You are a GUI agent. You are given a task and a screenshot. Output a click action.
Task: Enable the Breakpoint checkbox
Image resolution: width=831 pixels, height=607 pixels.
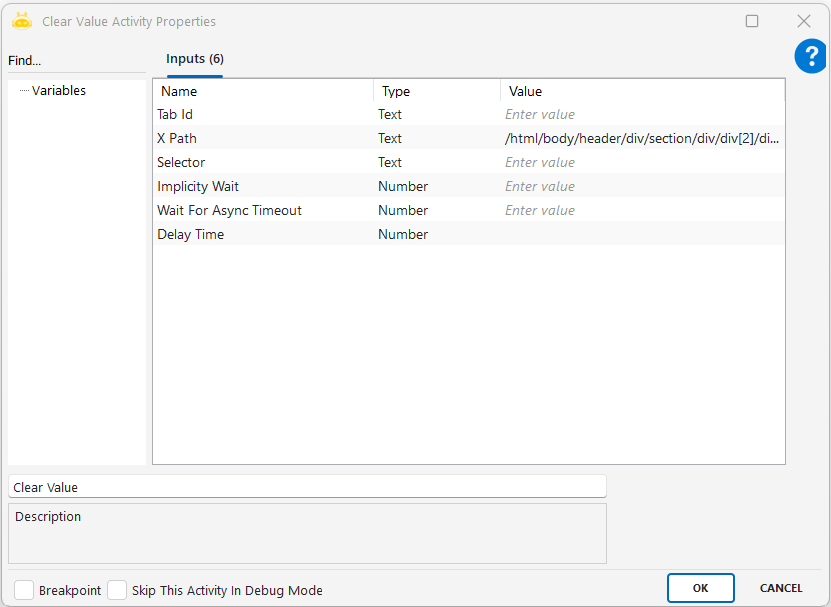(24, 590)
